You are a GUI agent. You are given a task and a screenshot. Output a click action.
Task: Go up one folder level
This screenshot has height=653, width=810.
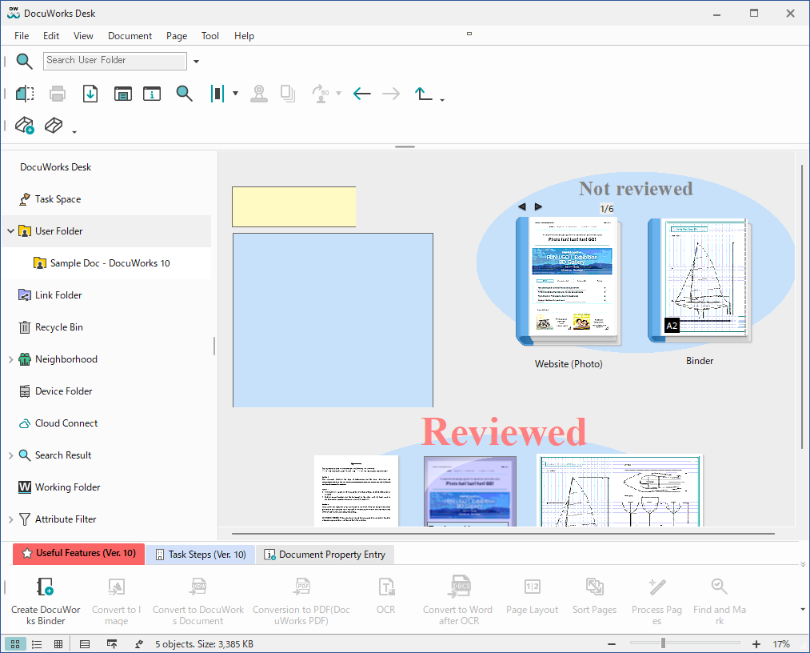(424, 94)
